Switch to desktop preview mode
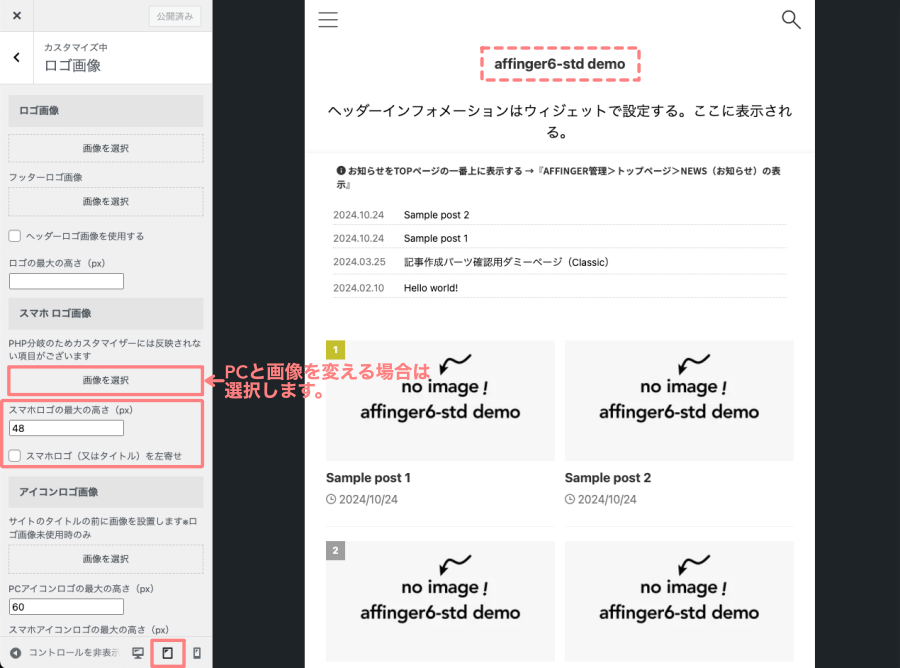 click(x=138, y=653)
